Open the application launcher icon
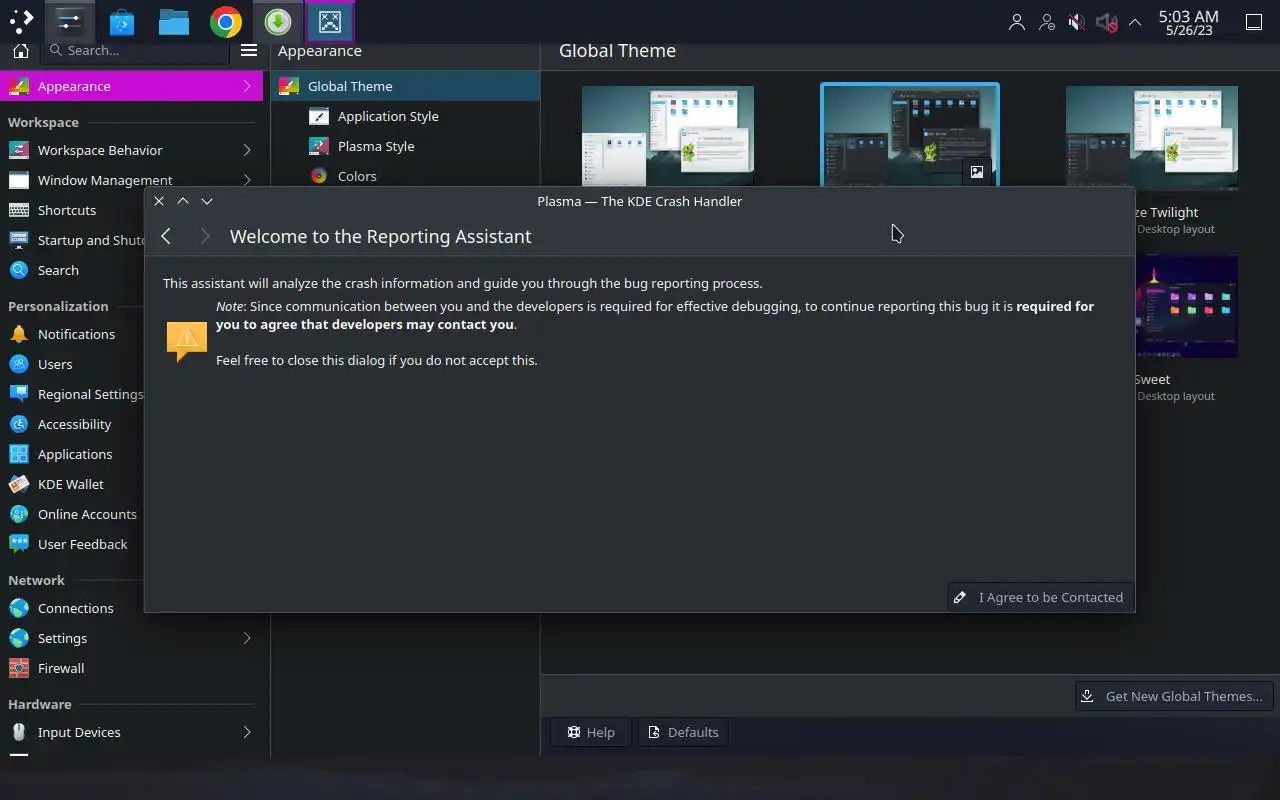The width and height of the screenshot is (1280, 800). (x=21, y=21)
